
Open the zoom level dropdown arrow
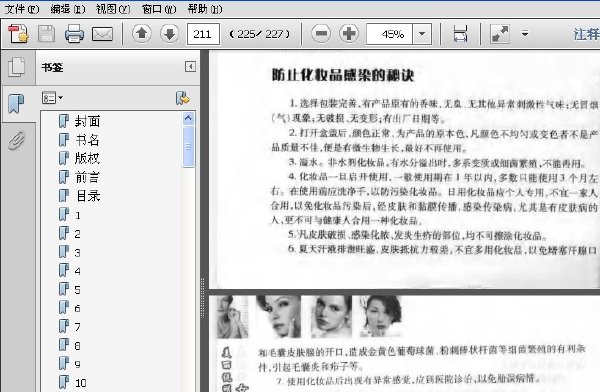click(422, 34)
